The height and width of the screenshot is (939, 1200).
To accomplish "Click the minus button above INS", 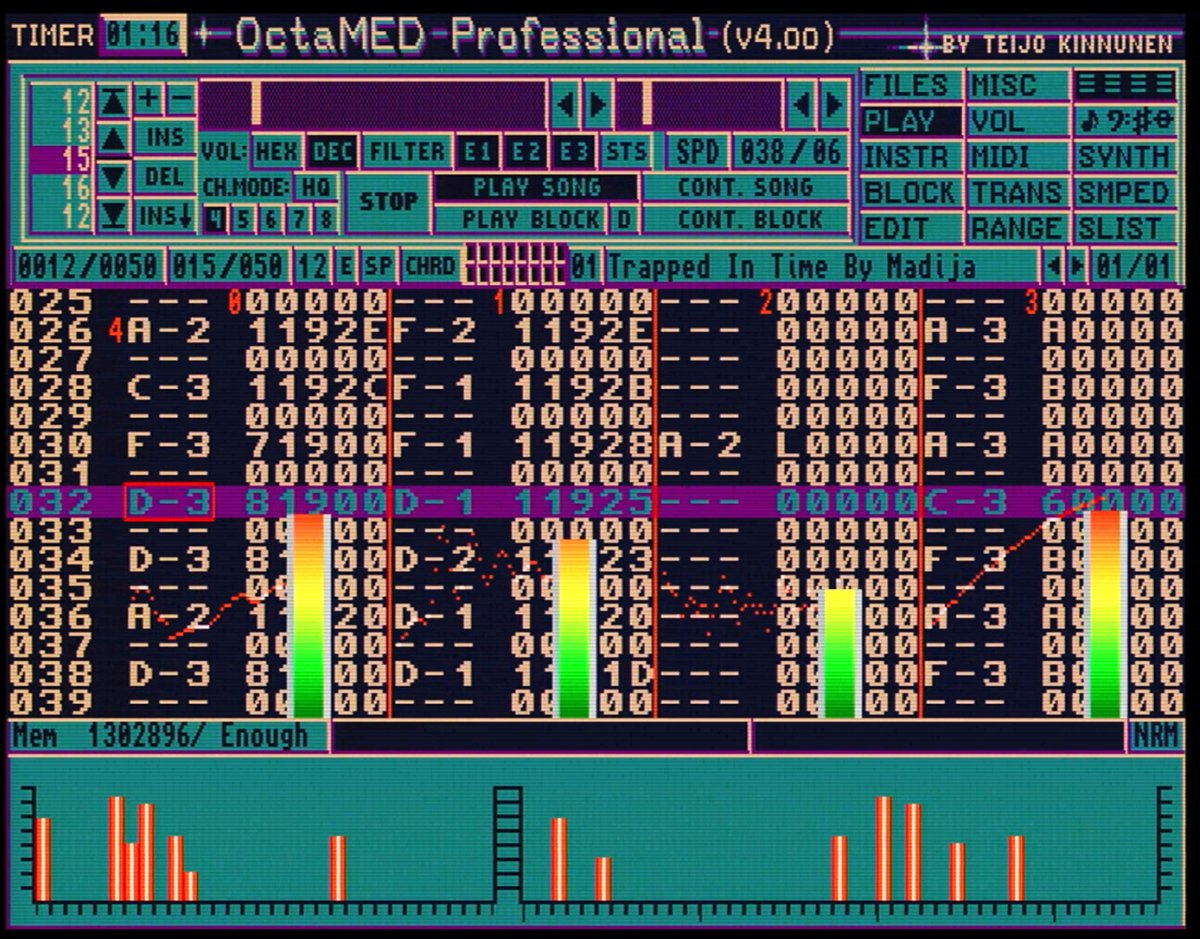I will click(181, 99).
